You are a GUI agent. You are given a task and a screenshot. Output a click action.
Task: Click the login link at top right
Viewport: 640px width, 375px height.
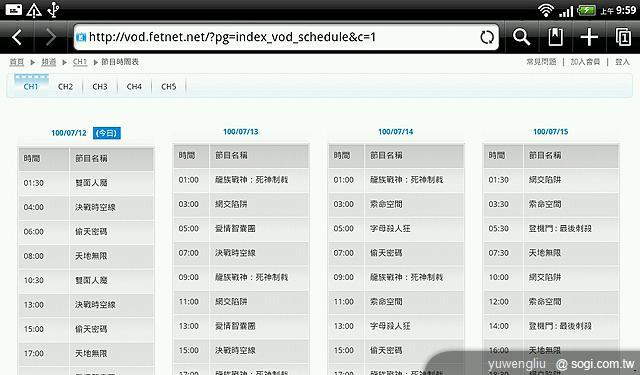coord(622,62)
